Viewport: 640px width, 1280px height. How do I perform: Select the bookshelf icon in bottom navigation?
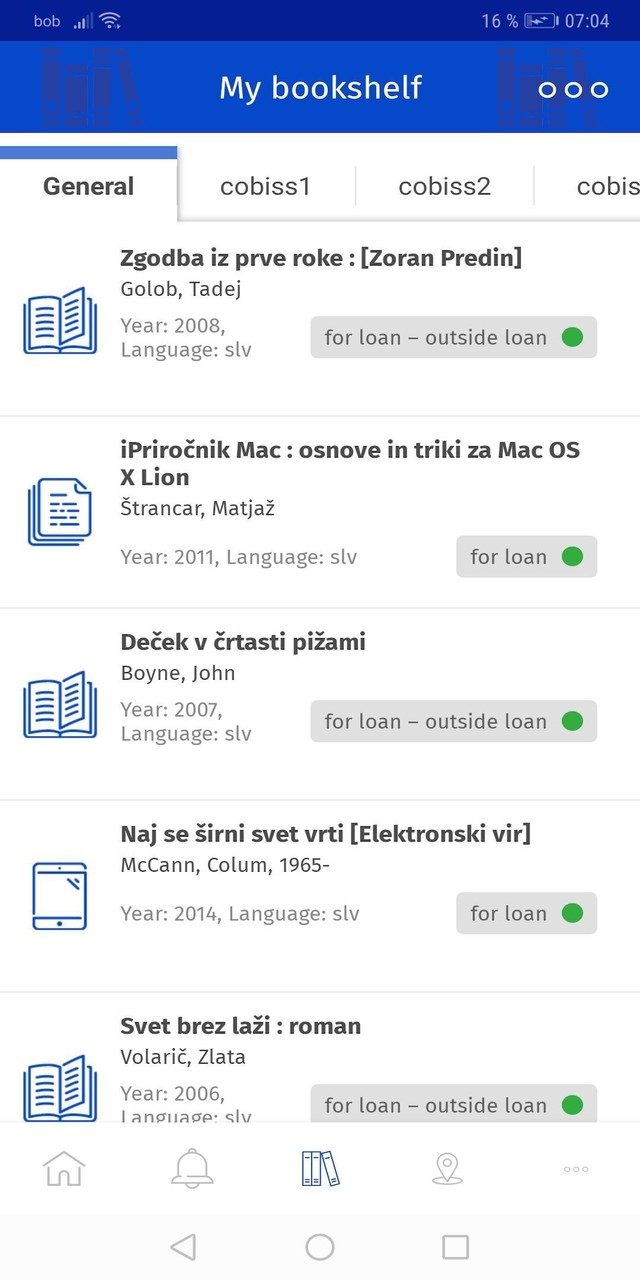click(319, 1168)
